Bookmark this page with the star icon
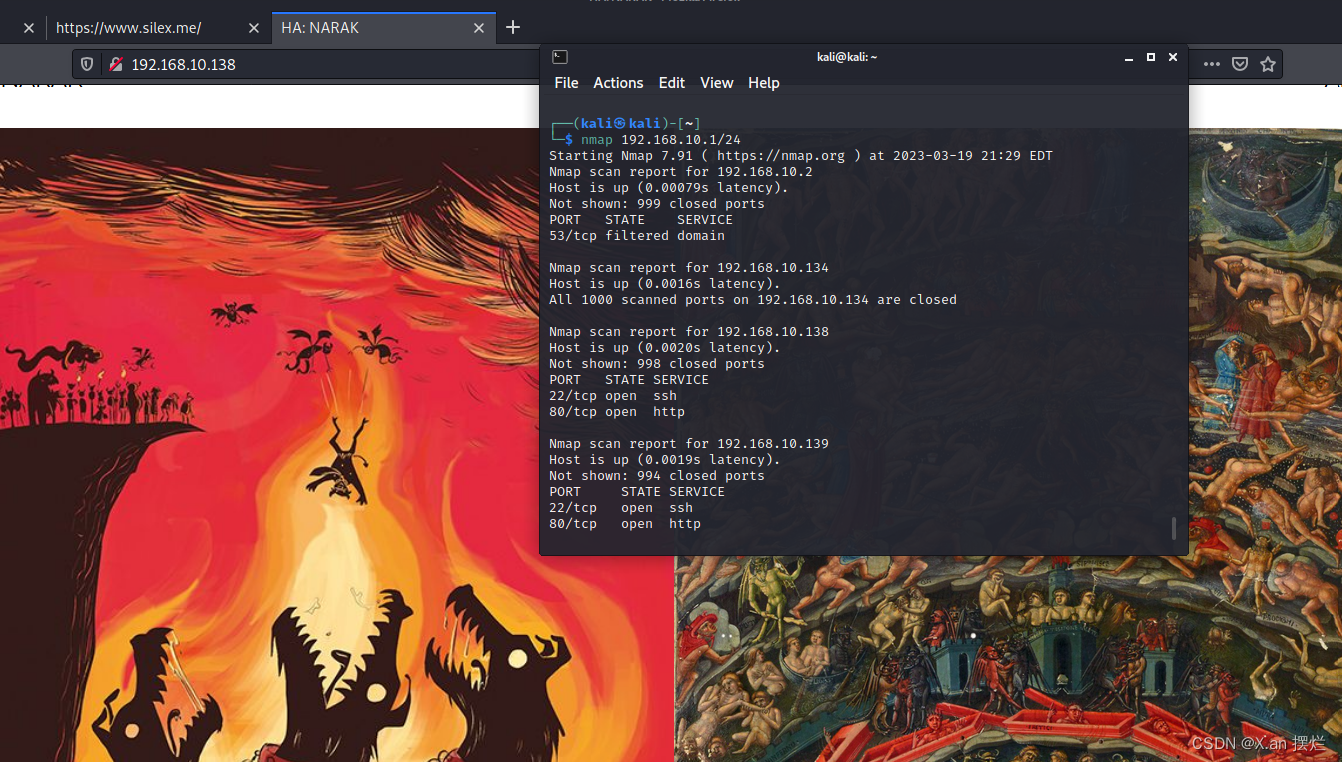 click(x=1268, y=64)
